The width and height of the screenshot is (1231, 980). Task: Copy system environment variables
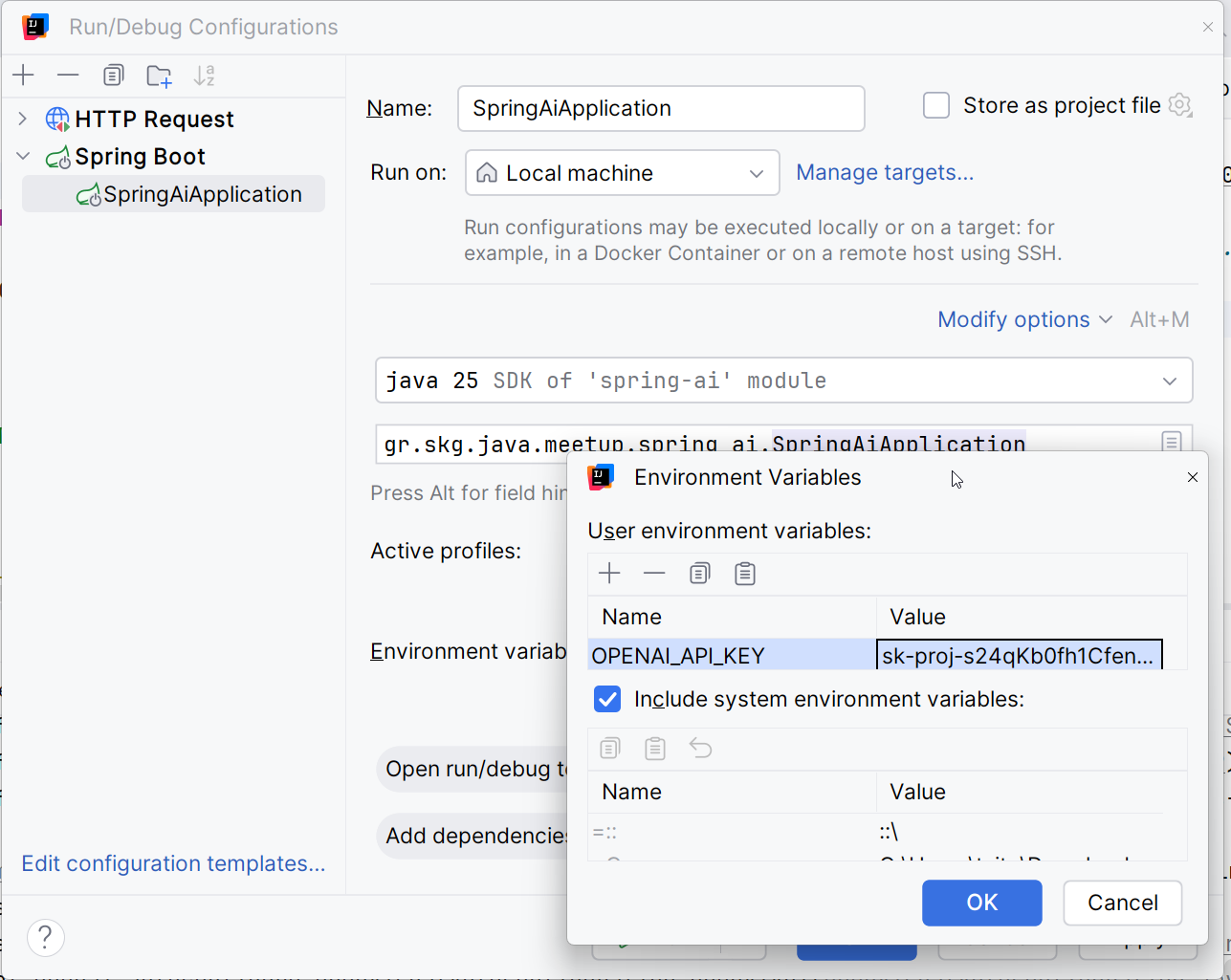tap(610, 749)
